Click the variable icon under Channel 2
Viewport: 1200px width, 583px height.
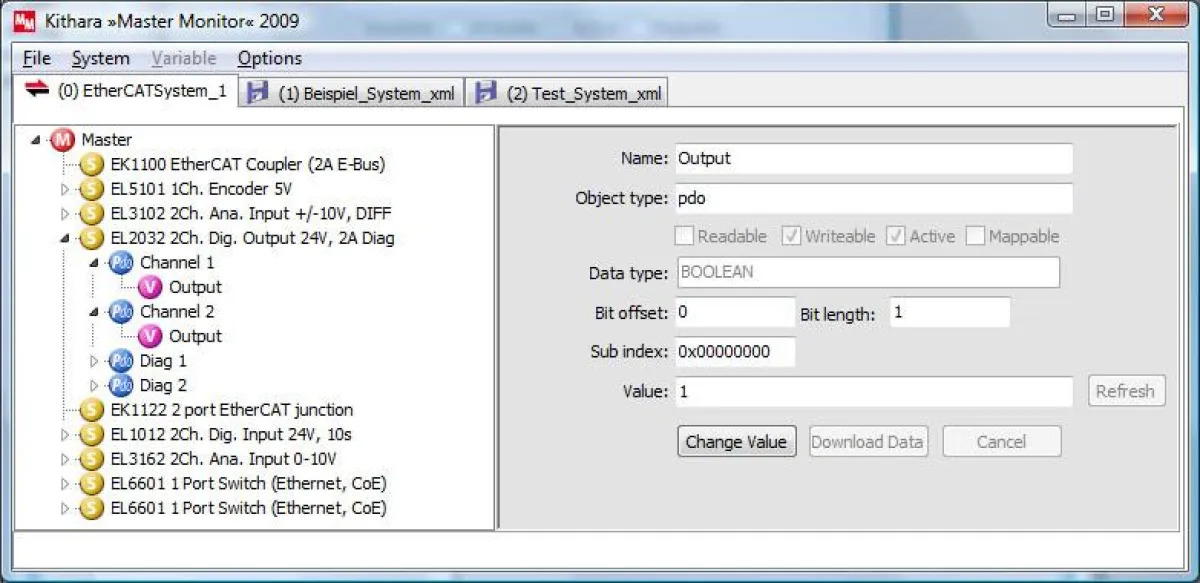tap(150, 336)
